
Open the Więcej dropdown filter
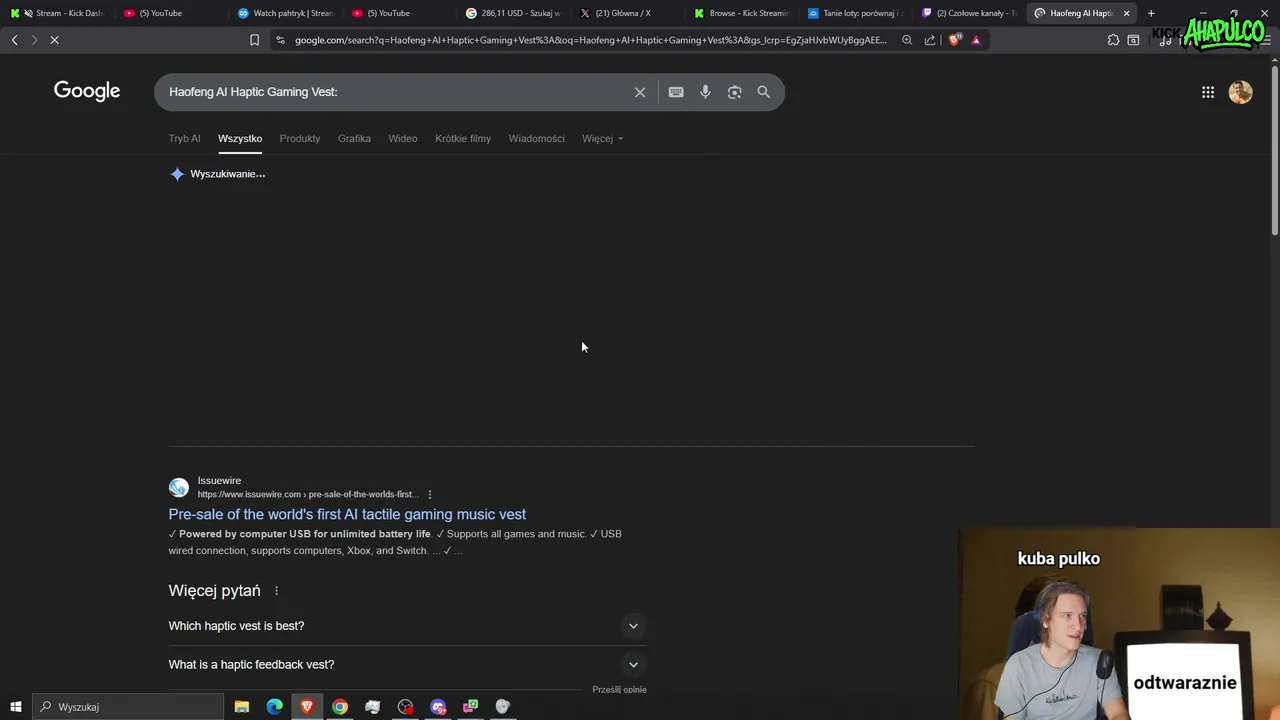602,138
